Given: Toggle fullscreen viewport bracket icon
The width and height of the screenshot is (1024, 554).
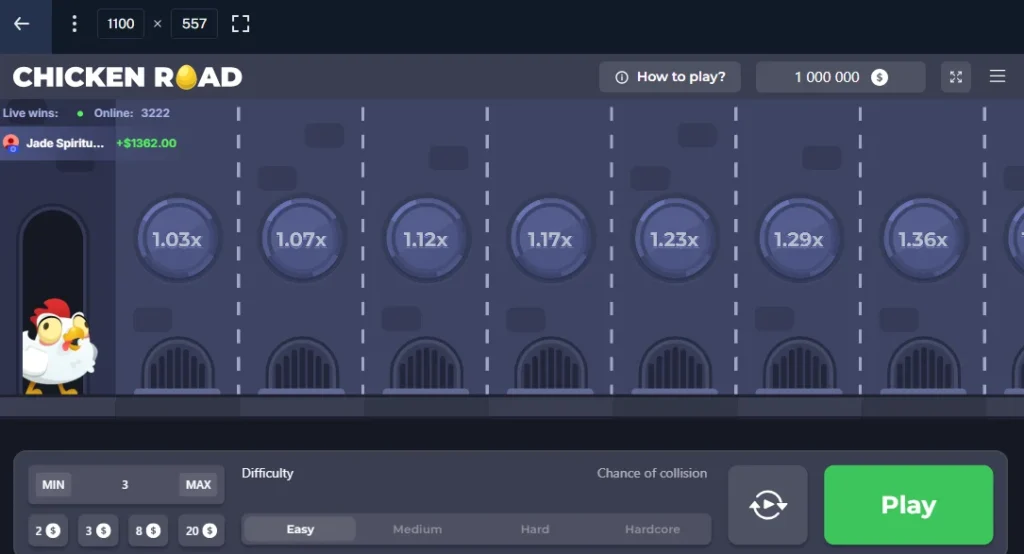Looking at the screenshot, I should pyautogui.click(x=240, y=24).
